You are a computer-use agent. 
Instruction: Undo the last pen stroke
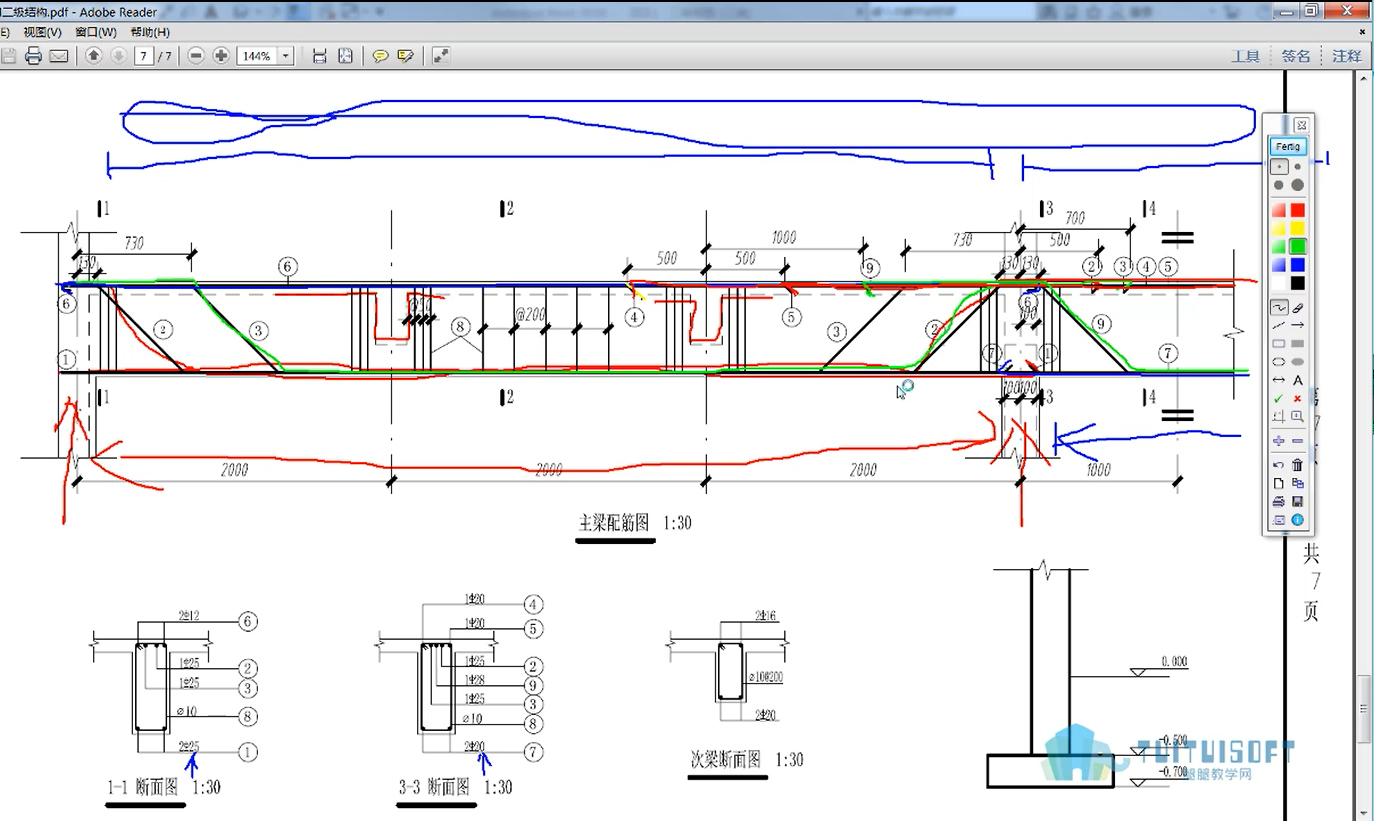point(1278,465)
